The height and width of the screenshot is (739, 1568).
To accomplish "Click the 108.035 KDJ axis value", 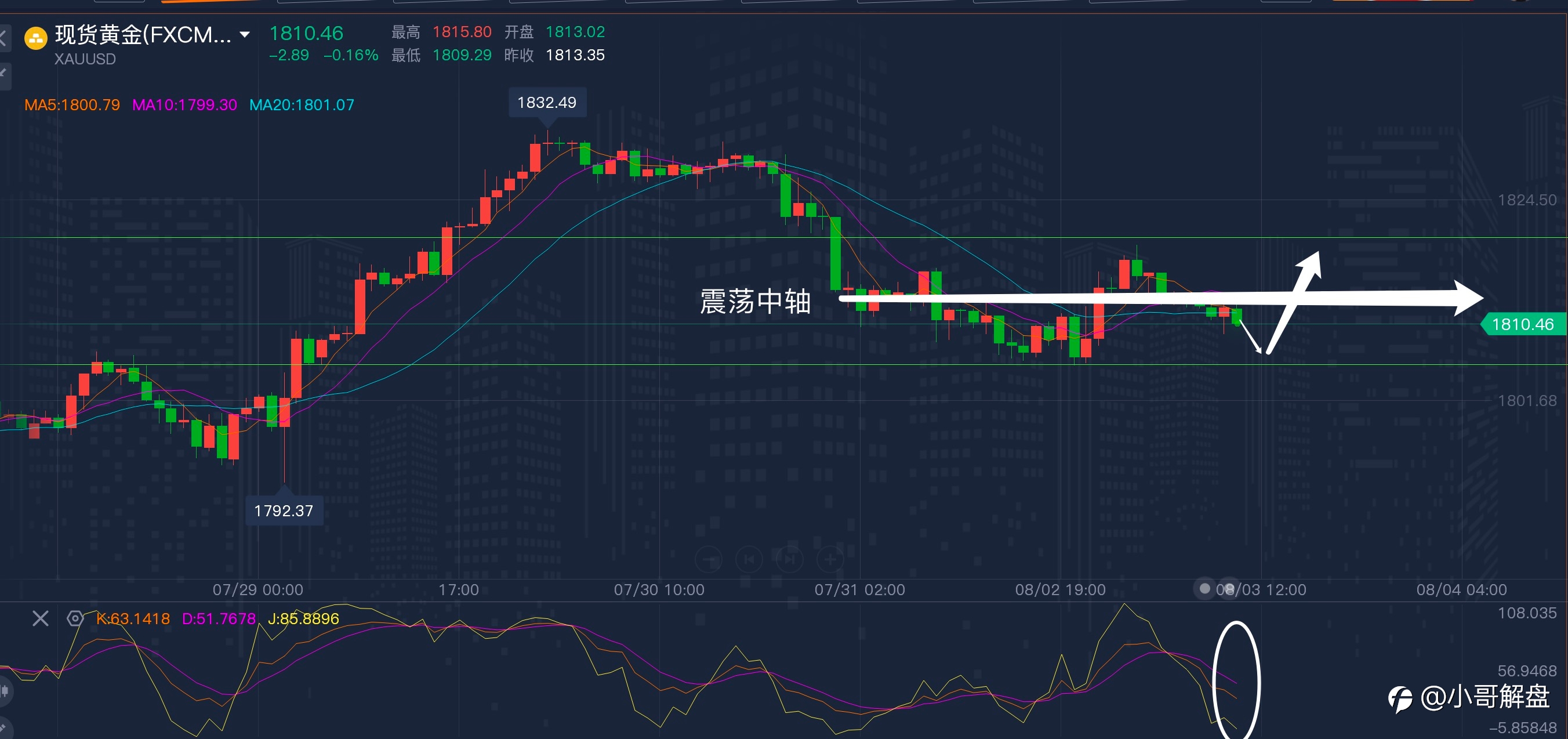I will (x=1527, y=613).
